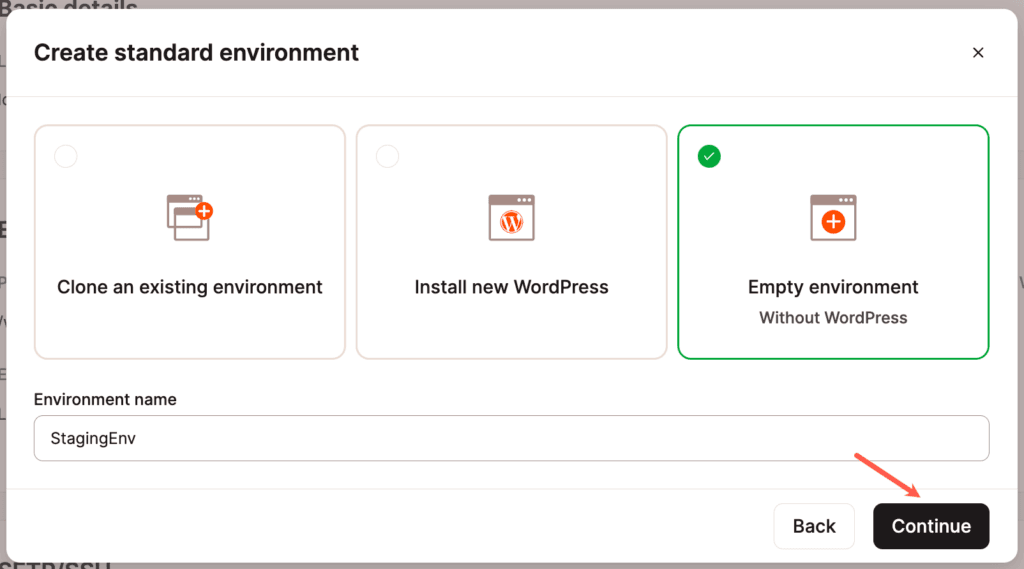Click the 'Environment name' field label
This screenshot has height=569, width=1024.
(x=105, y=399)
